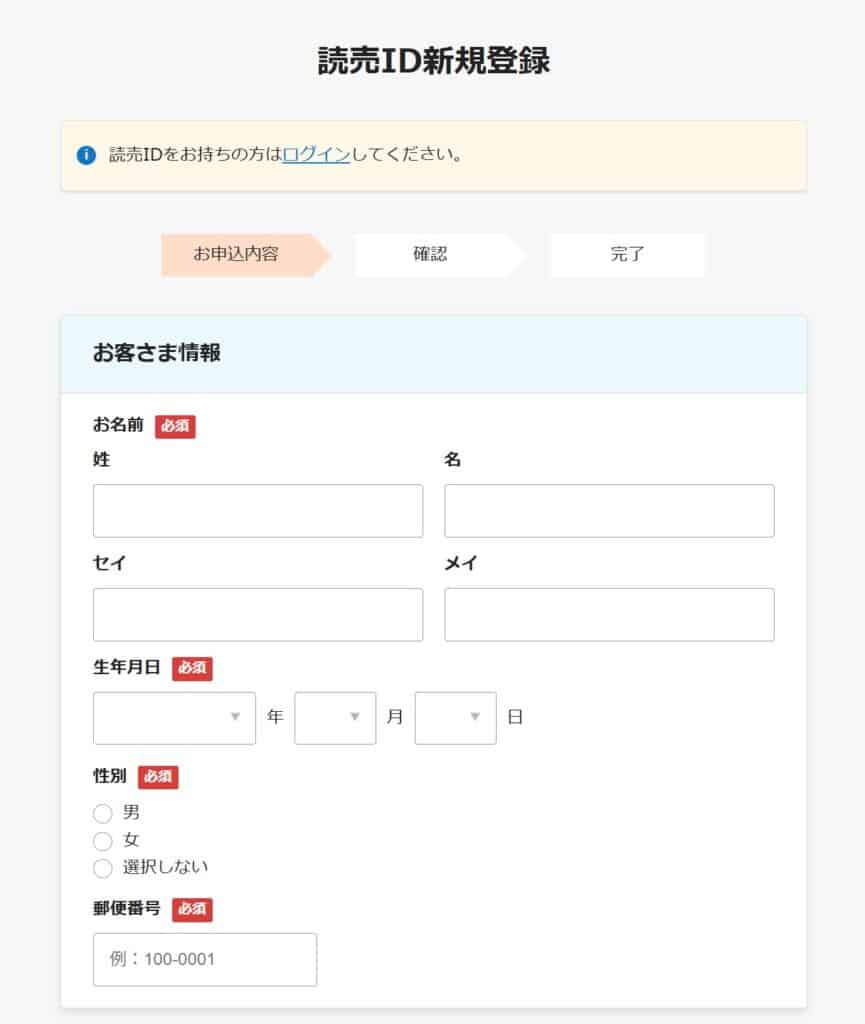Click the 必須 badge beside お名前
Image resolution: width=865 pixels, height=1024 pixels.
pos(175,426)
